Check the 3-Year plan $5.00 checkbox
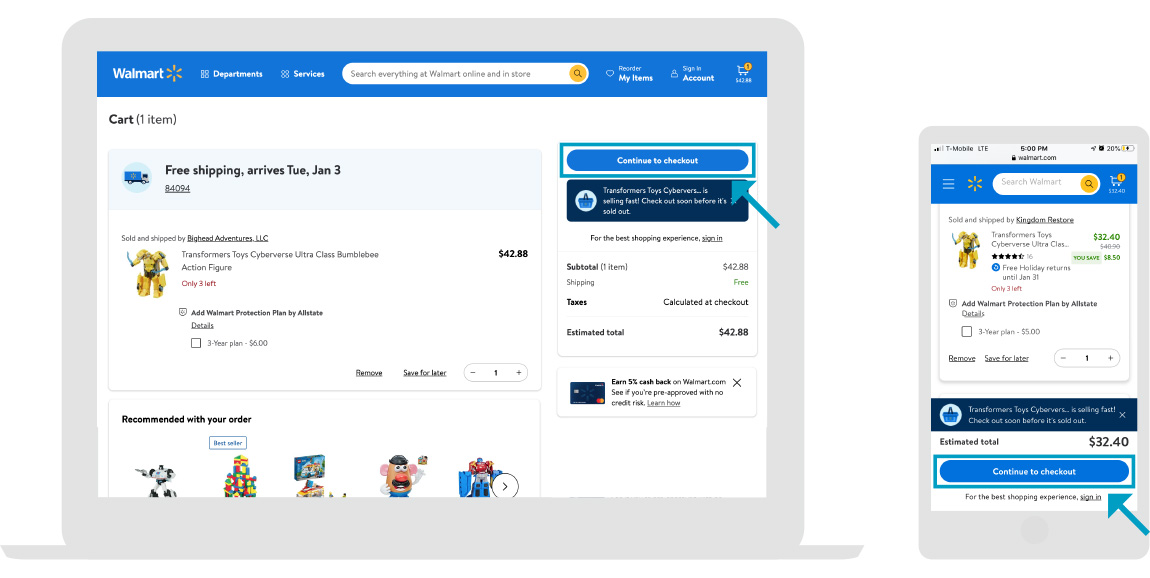The height and width of the screenshot is (578, 1150). coord(967,332)
